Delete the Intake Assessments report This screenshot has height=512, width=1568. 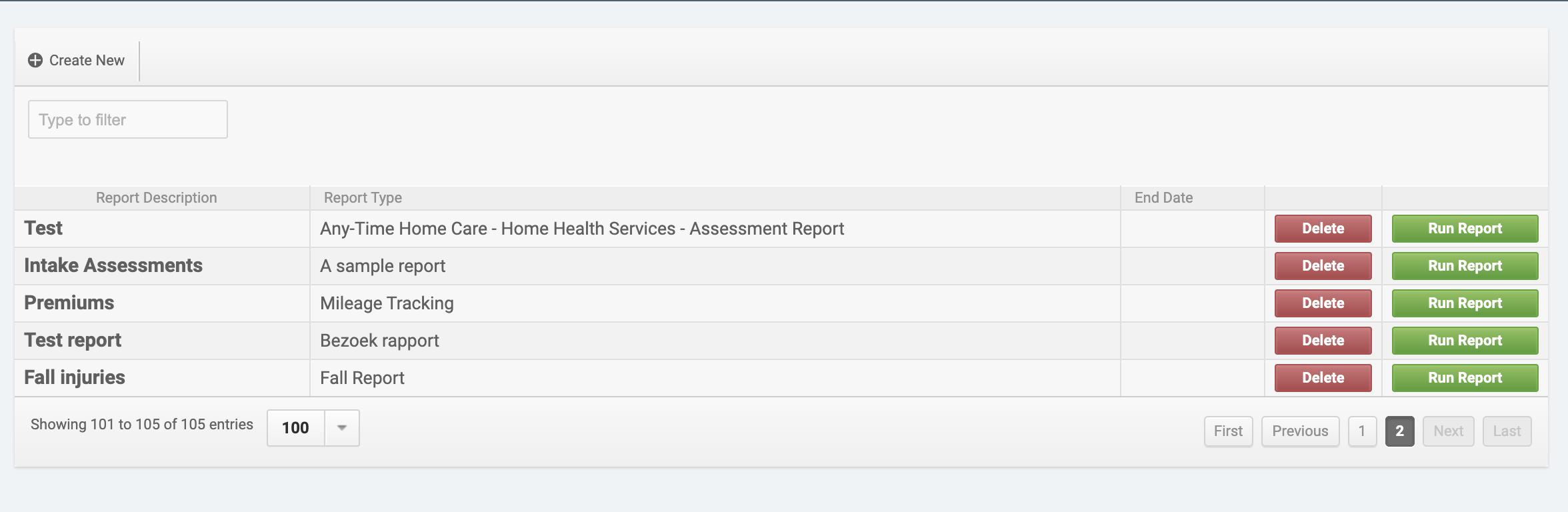tap(1323, 266)
